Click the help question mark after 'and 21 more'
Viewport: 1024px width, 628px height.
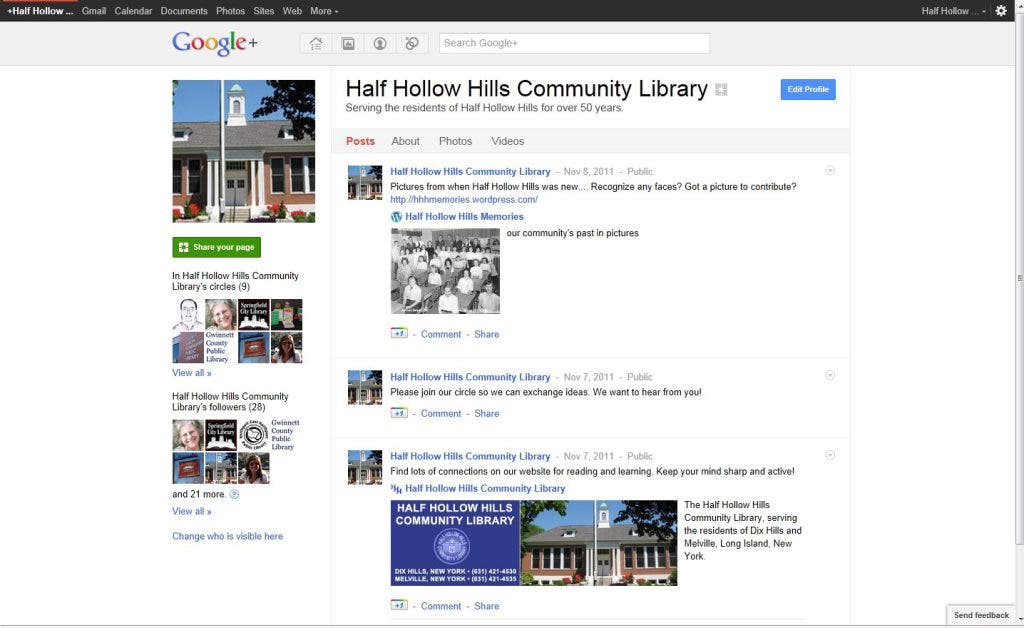click(x=234, y=494)
